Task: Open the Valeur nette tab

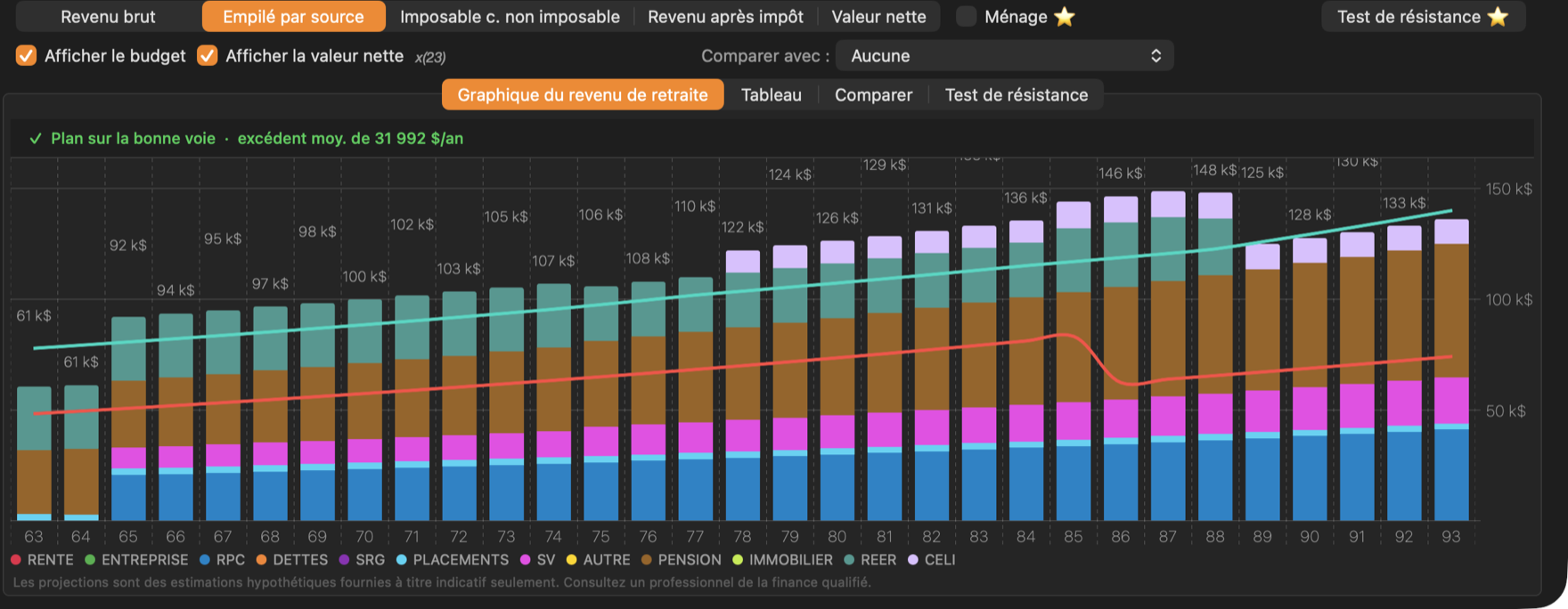Action: [x=878, y=17]
